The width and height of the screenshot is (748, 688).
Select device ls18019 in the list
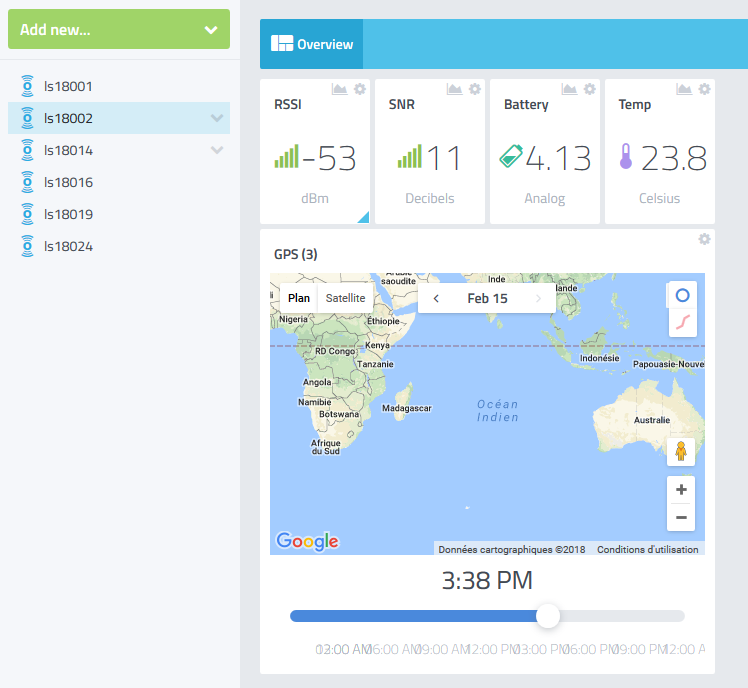pos(68,214)
